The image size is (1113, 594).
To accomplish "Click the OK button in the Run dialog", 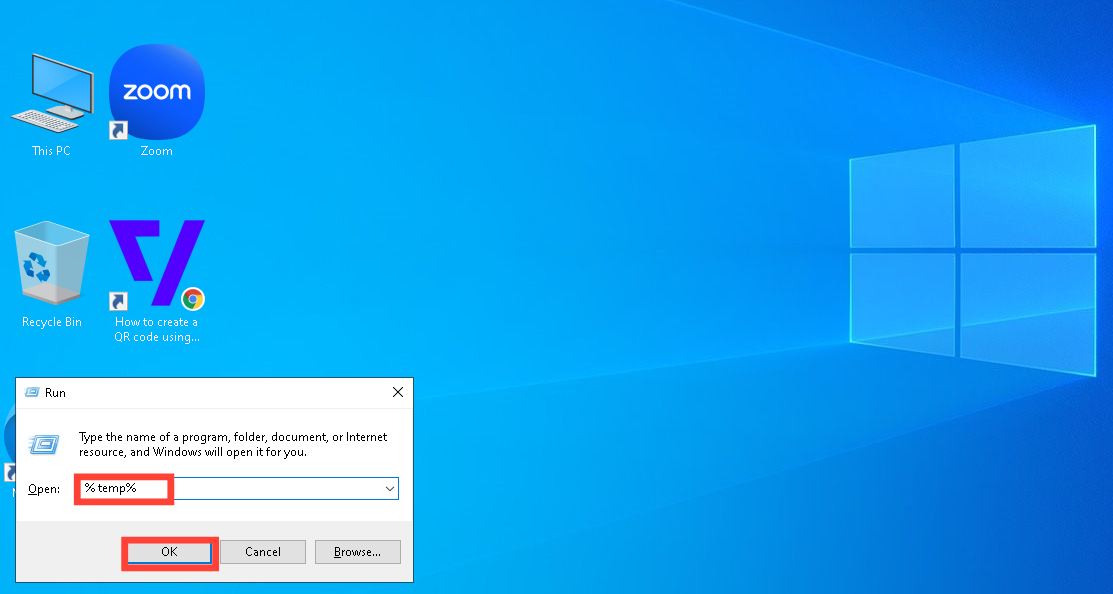I will tap(169, 551).
